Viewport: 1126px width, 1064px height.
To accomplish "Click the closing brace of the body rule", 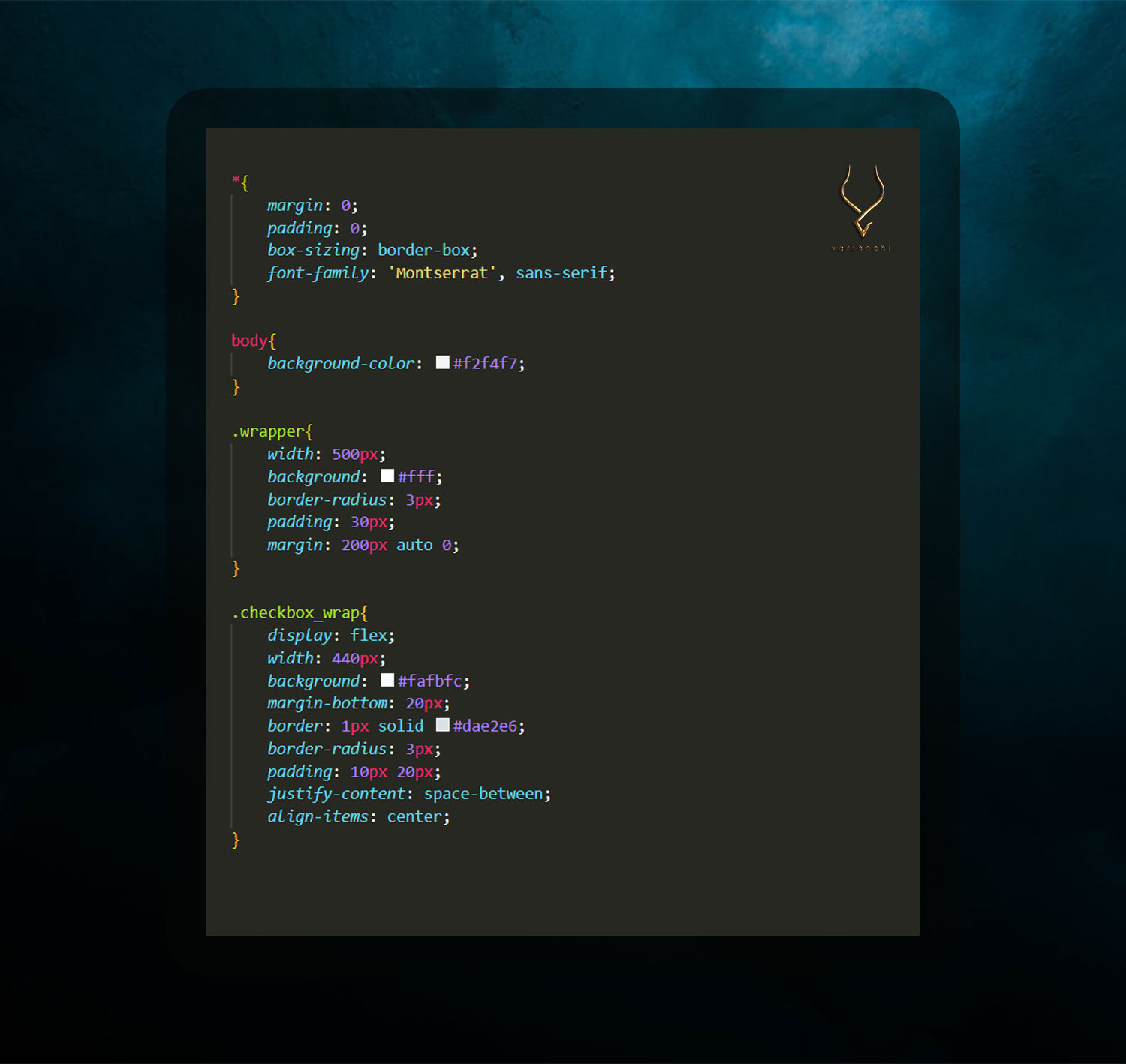I will (x=234, y=386).
